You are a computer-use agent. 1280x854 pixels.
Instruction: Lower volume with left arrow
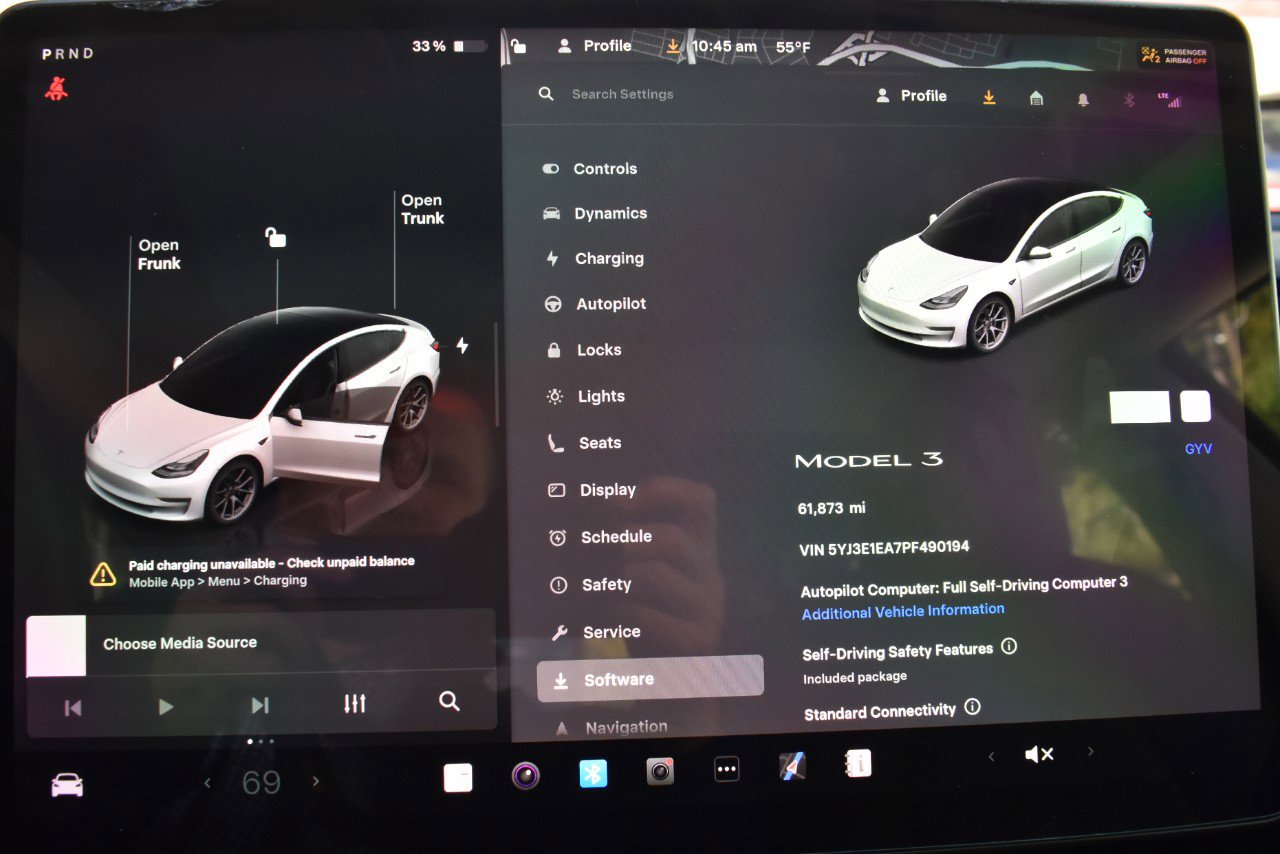(x=991, y=756)
